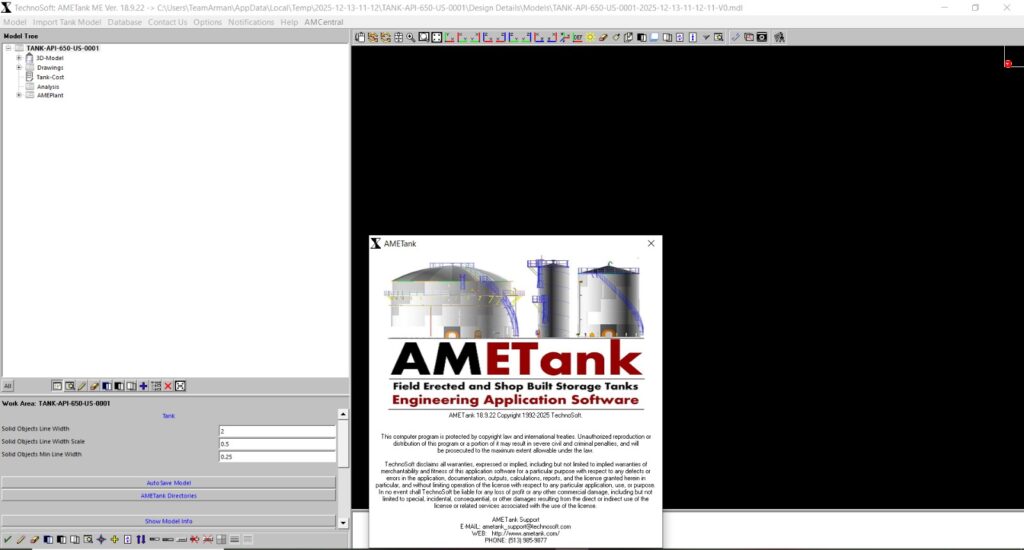1024x550 pixels.
Task: Select the zoom-box window icon in viewport toolbar
Action: point(424,37)
